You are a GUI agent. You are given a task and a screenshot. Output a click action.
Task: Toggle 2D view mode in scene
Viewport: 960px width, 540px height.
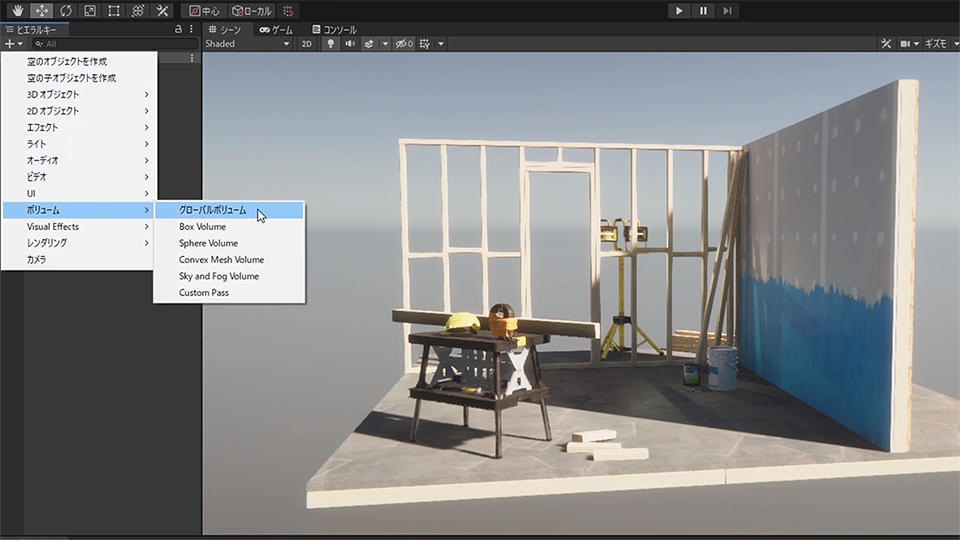point(308,44)
